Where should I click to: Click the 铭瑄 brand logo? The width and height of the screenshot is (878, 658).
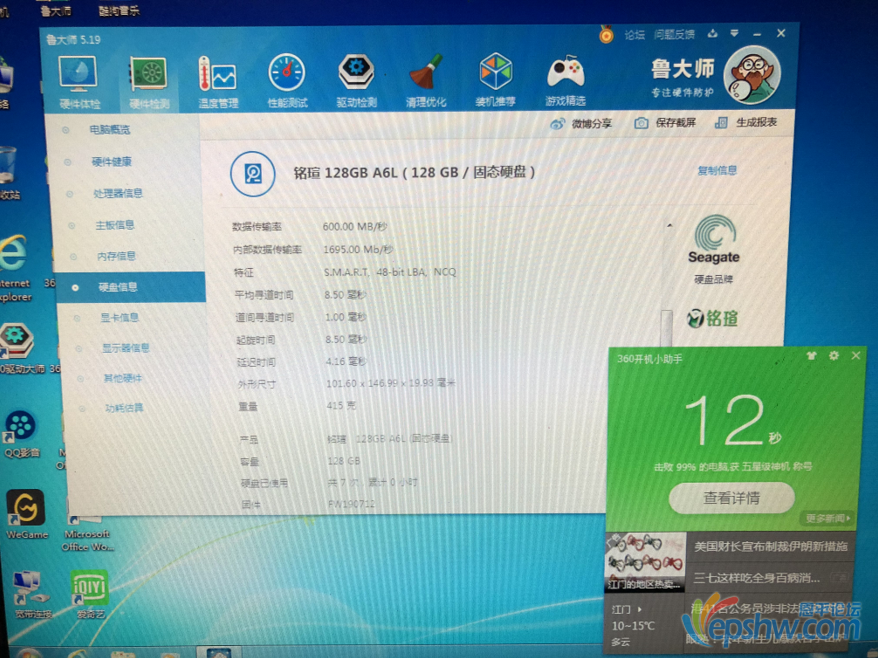coord(712,319)
